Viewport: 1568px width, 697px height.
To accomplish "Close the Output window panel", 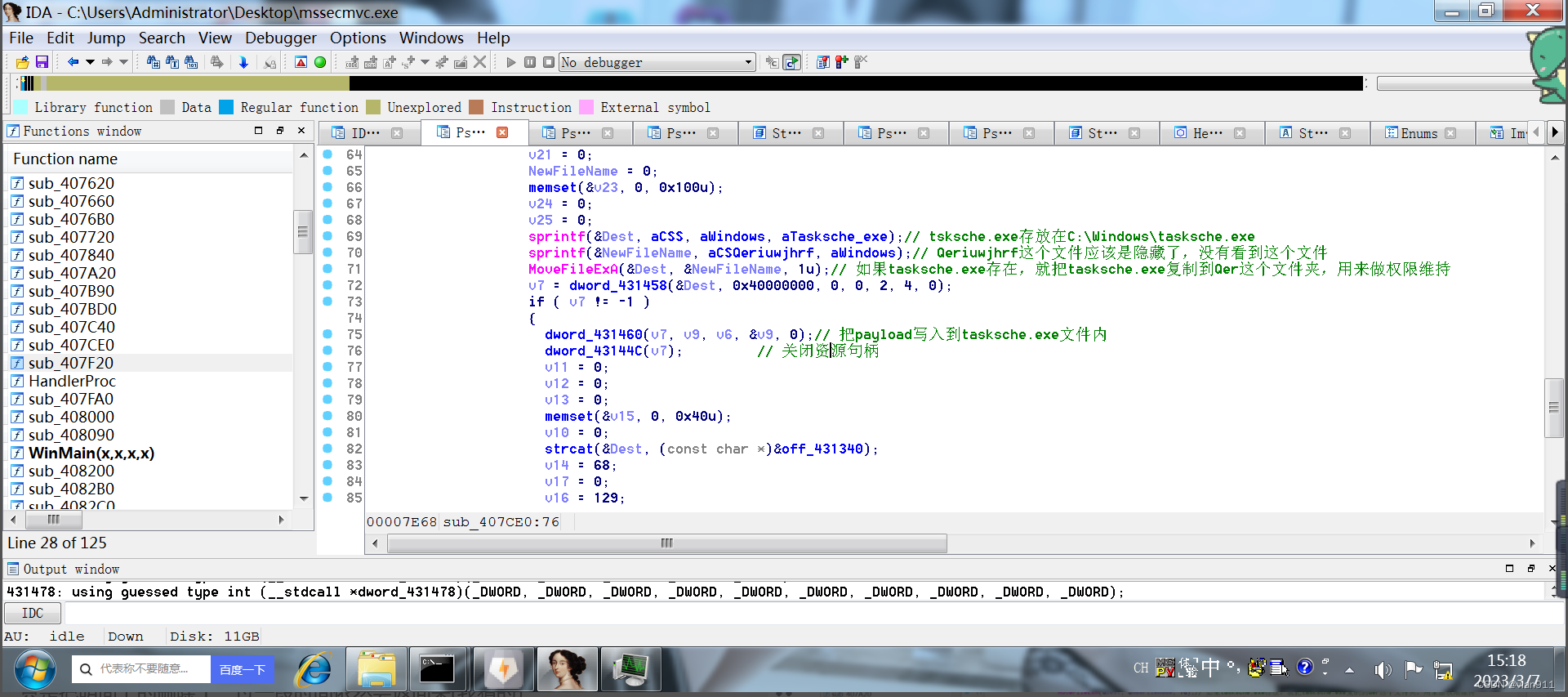I will click(1552, 568).
